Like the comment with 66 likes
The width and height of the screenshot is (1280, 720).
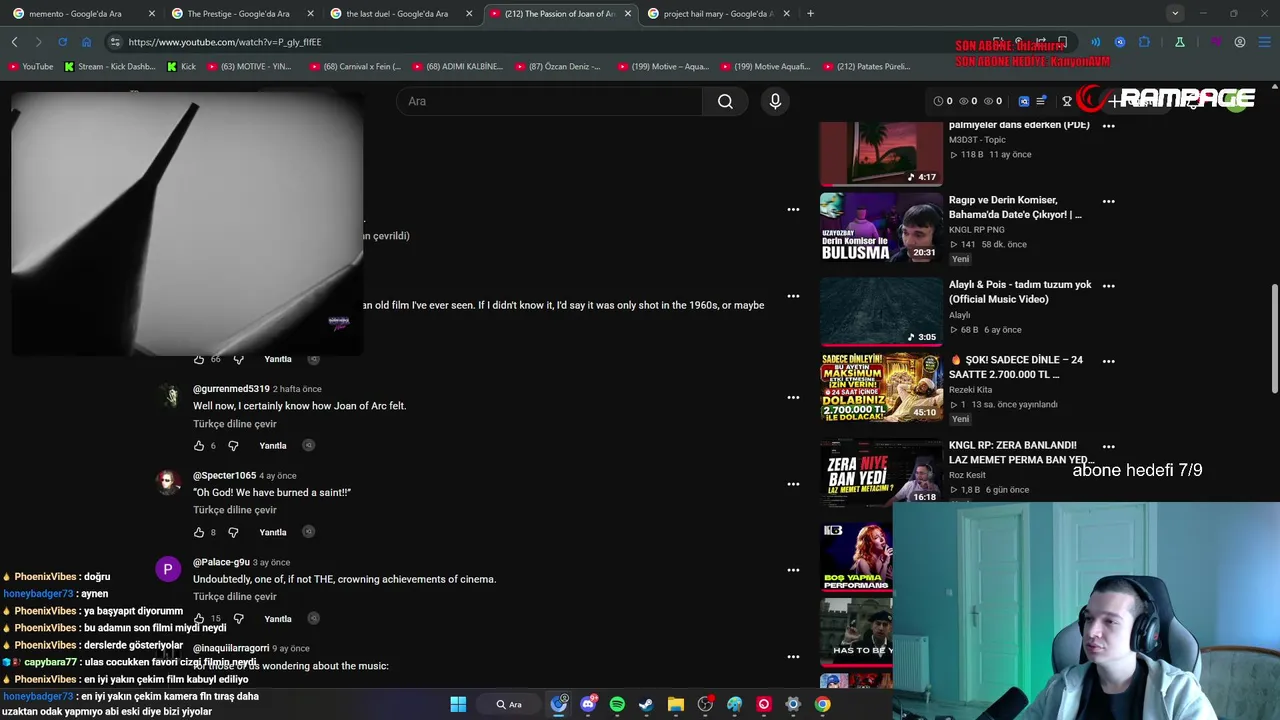click(x=199, y=359)
